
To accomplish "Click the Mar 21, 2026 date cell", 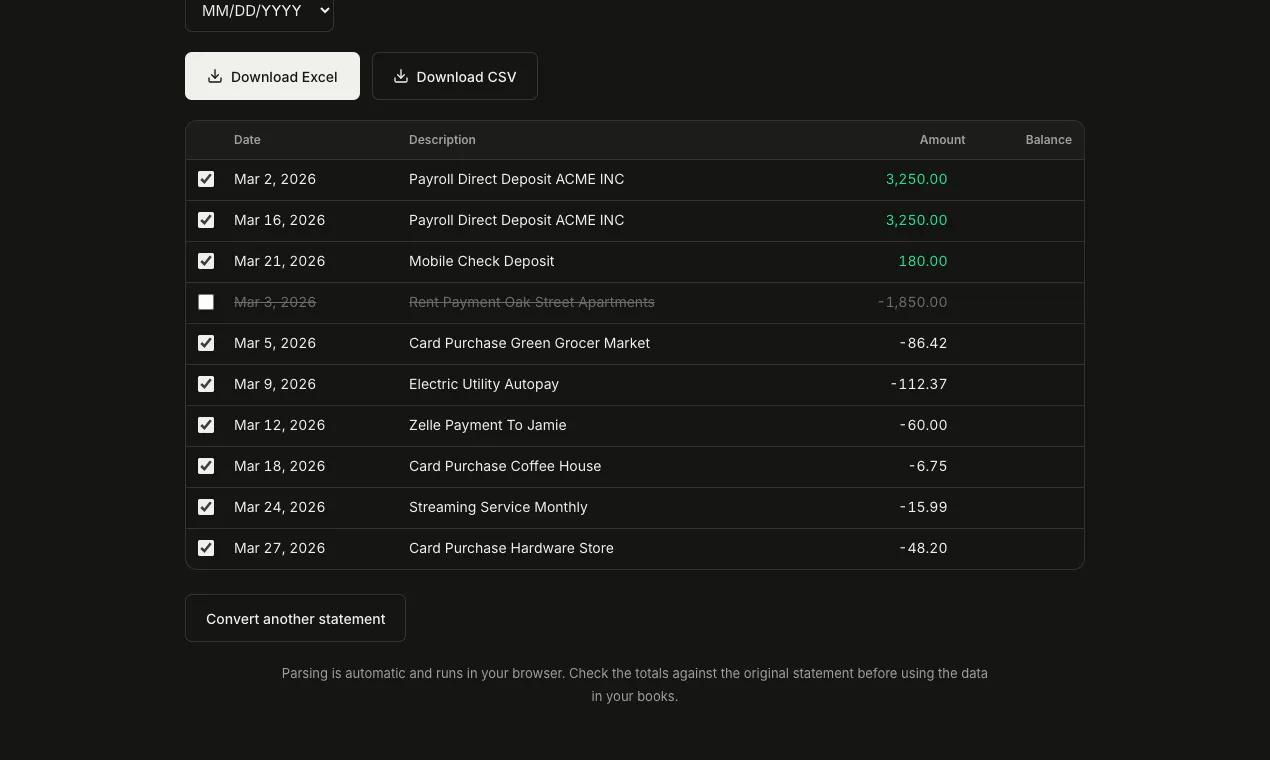I will [279, 261].
